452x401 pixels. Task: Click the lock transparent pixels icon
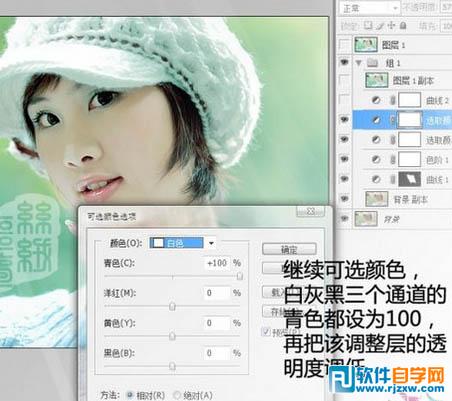tap(368, 26)
